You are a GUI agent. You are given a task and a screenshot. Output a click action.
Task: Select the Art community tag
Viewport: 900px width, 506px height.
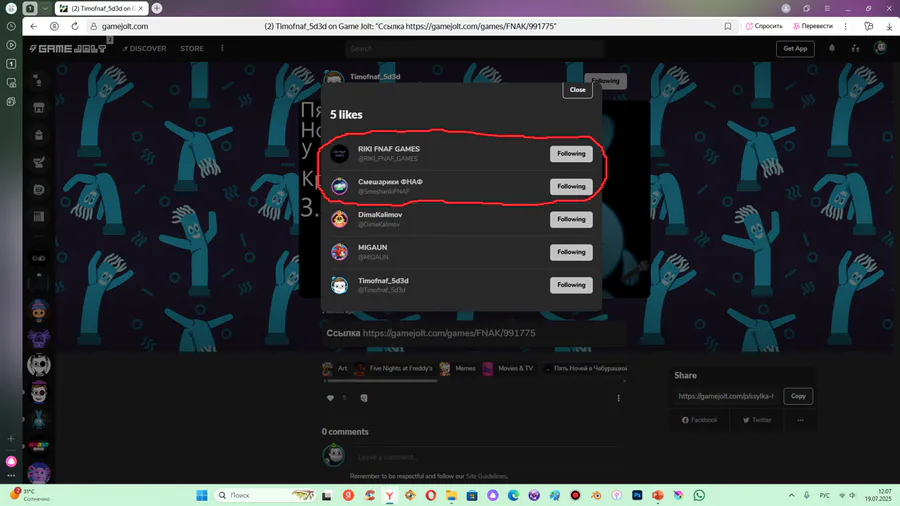pos(336,368)
